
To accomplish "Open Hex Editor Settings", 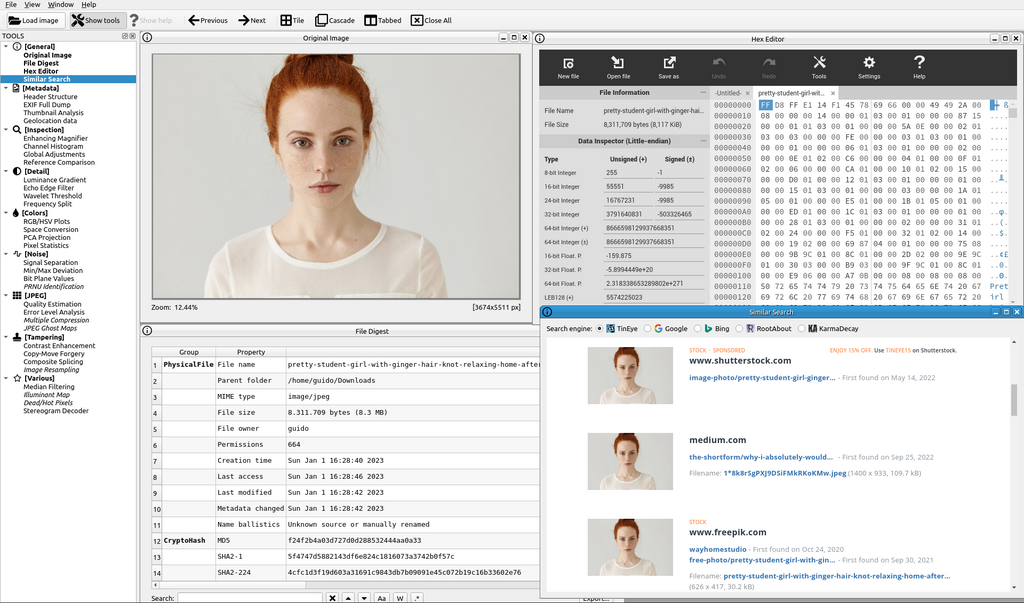I will click(x=868, y=66).
